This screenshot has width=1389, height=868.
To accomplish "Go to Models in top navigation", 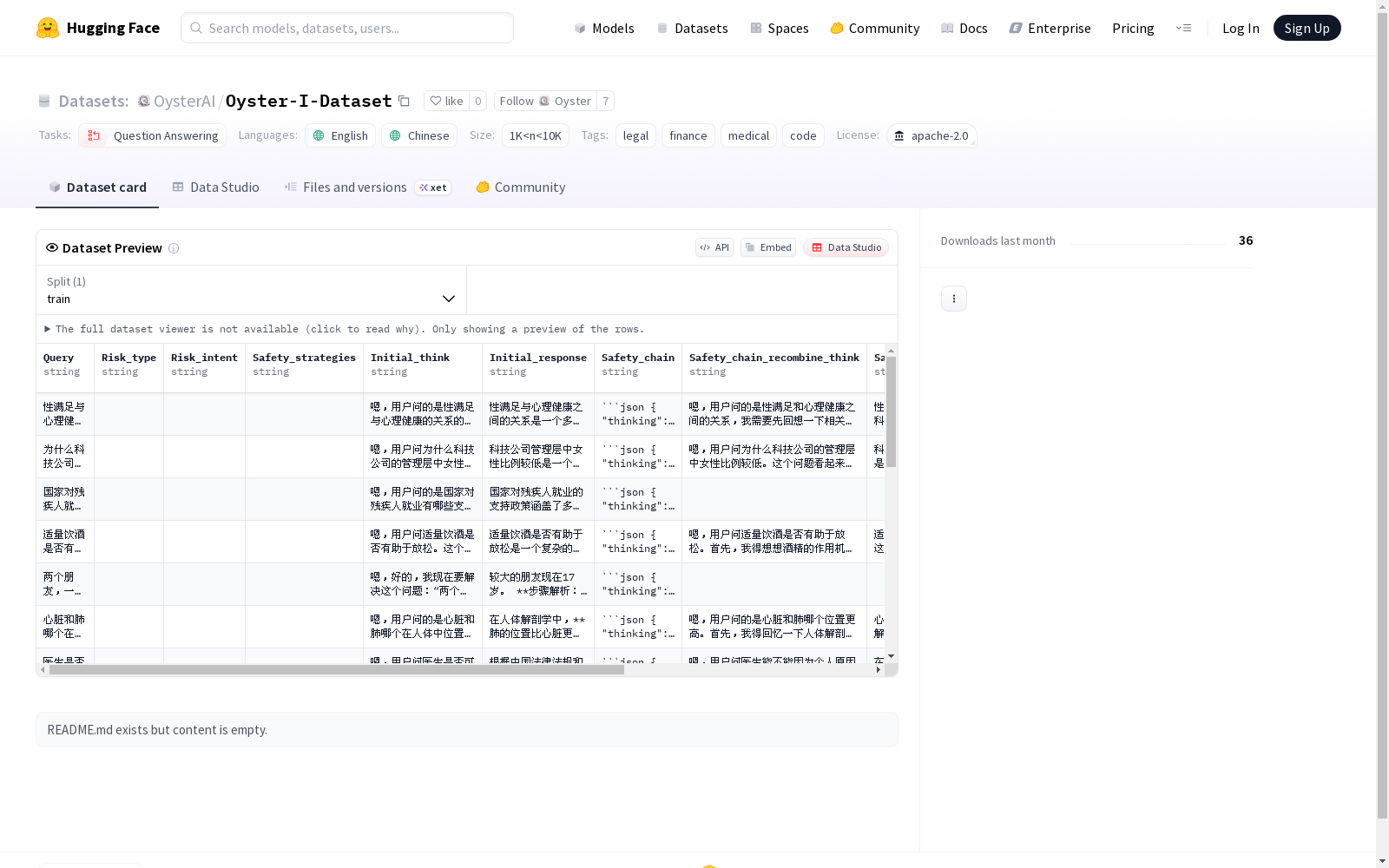I will point(604,28).
